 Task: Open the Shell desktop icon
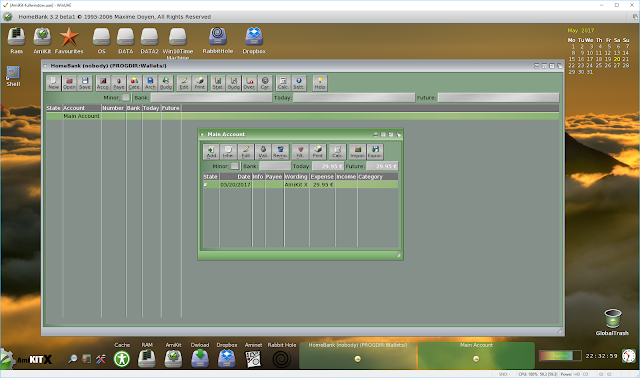(x=13, y=76)
